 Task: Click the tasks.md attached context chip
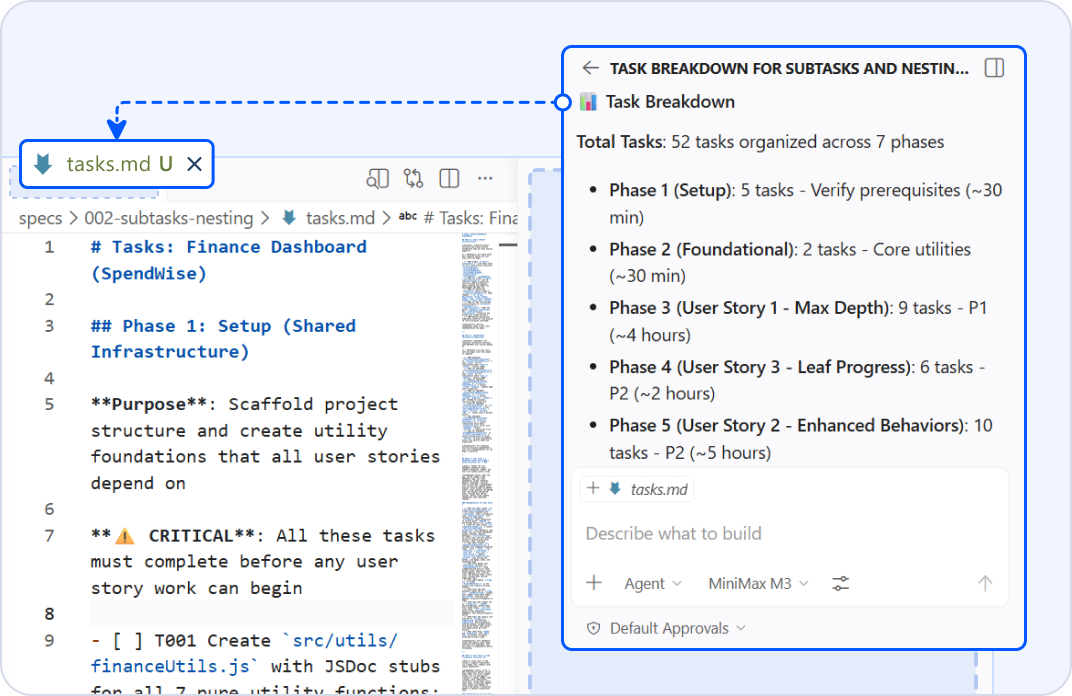tap(637, 490)
